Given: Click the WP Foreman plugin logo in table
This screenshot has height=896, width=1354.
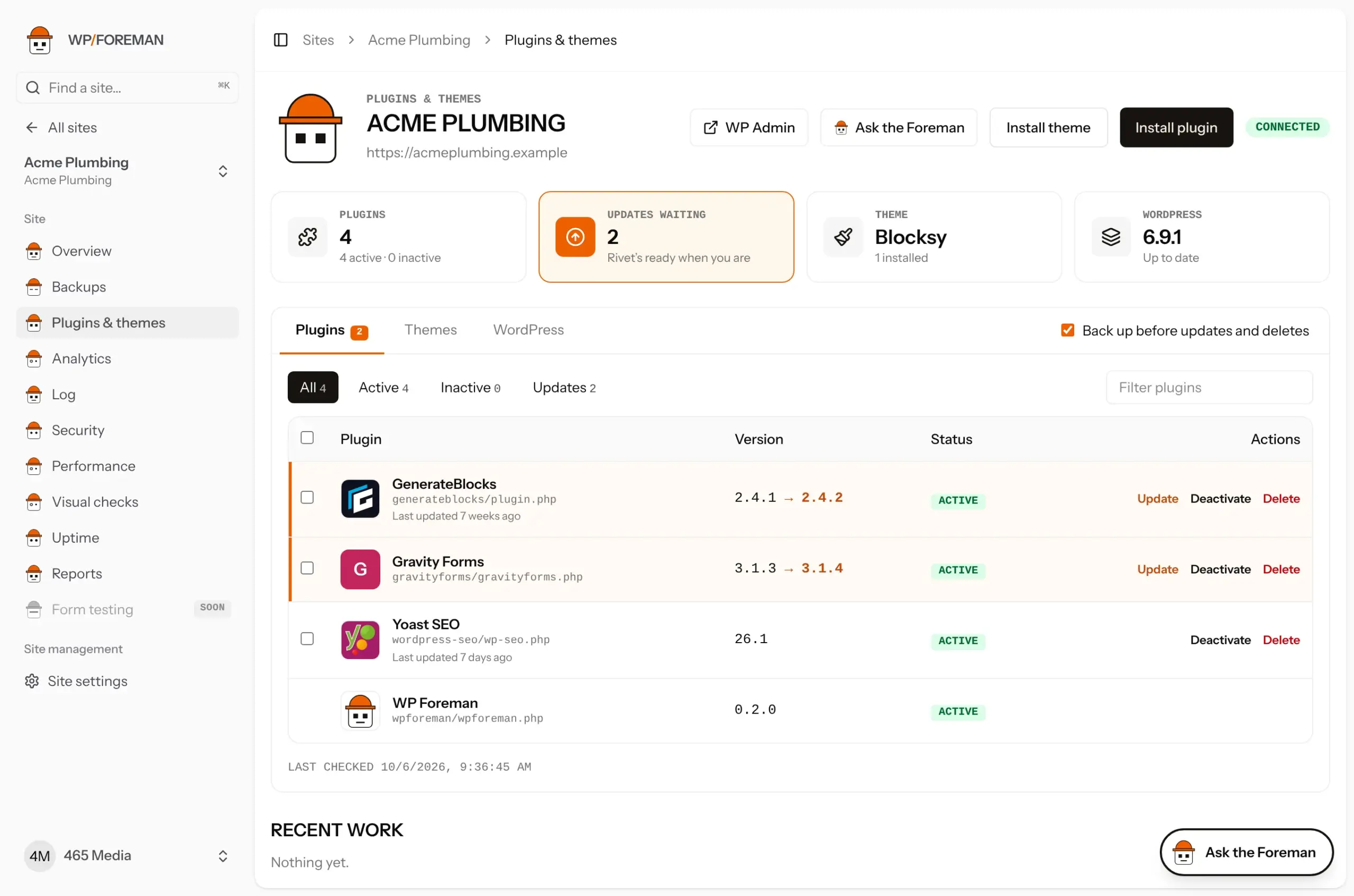Looking at the screenshot, I should pos(361,710).
